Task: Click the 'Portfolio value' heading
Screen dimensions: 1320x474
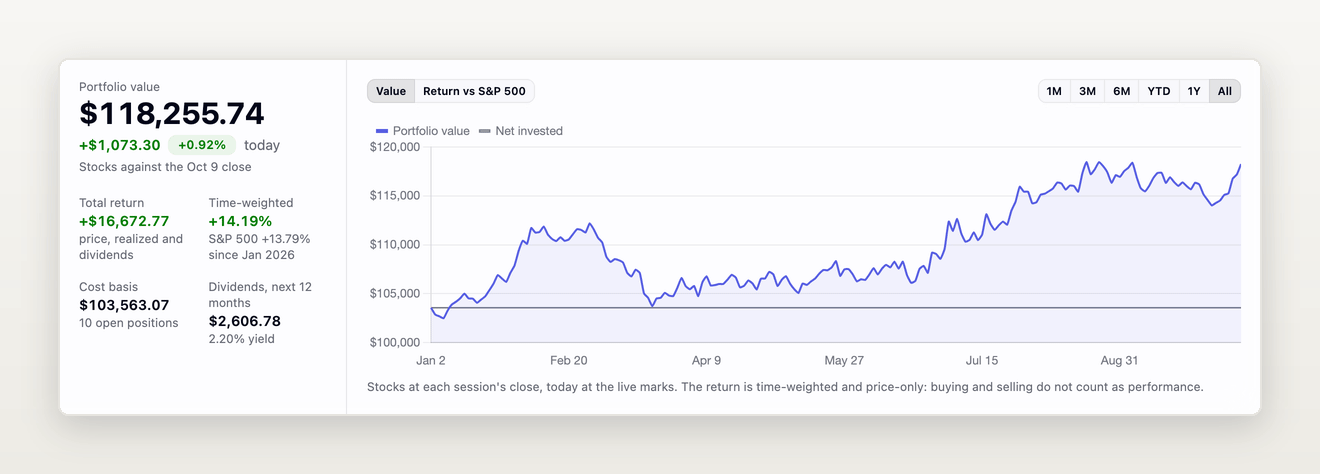Action: [x=119, y=87]
